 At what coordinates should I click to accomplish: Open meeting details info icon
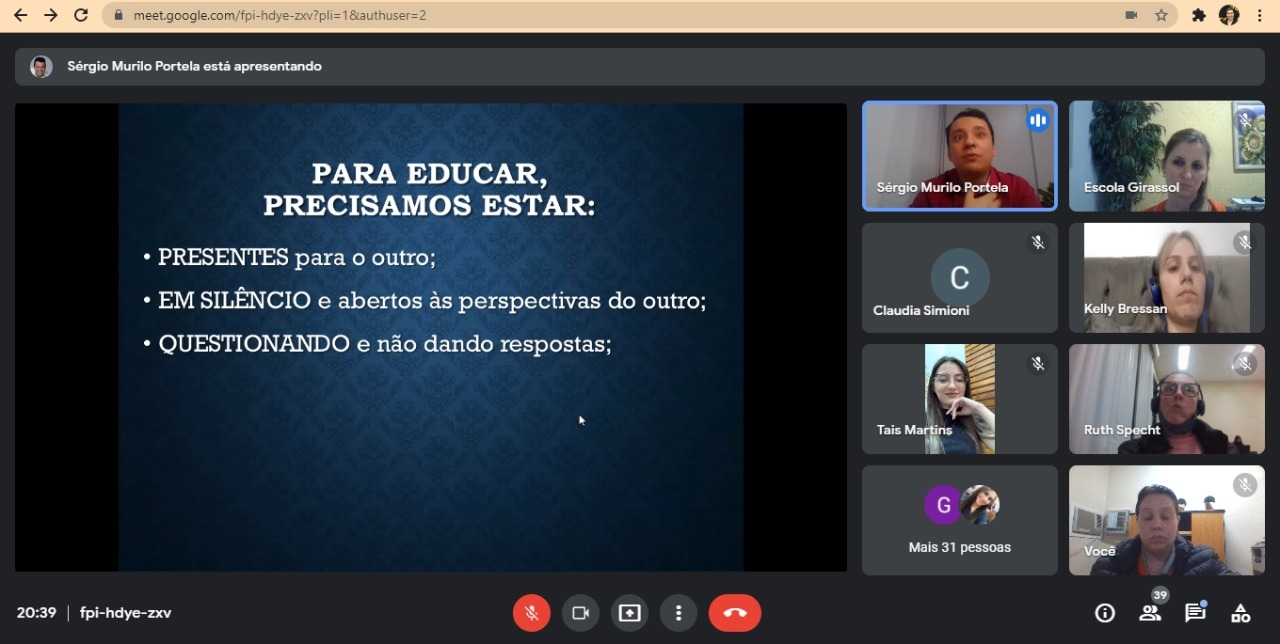(x=1105, y=613)
